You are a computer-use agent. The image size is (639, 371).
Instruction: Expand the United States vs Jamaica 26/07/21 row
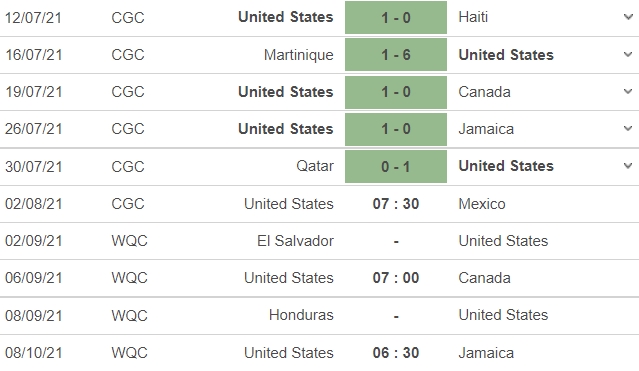click(628, 128)
